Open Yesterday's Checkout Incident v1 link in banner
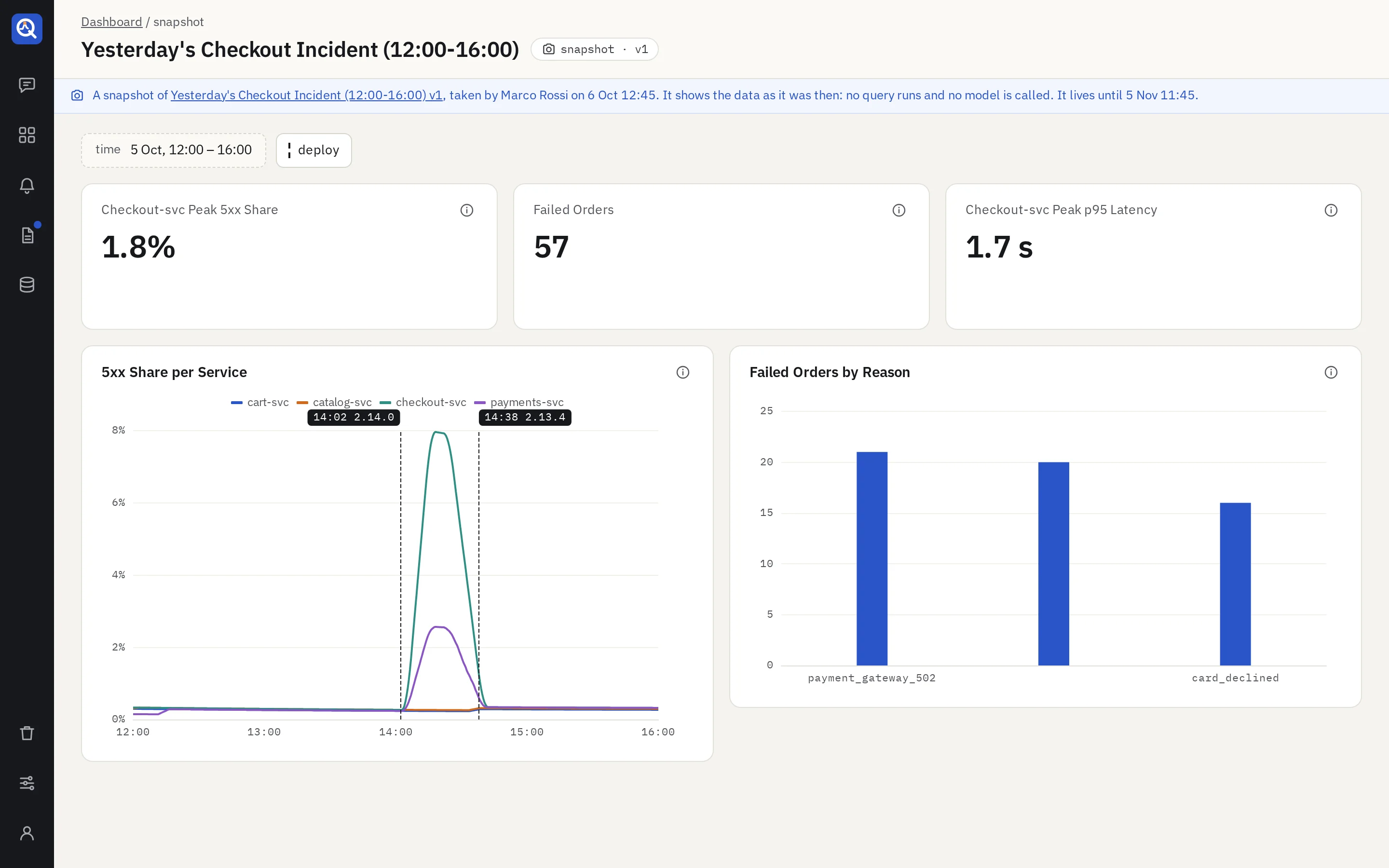Screen dimensions: 1389x868 pyautogui.click(x=307, y=95)
